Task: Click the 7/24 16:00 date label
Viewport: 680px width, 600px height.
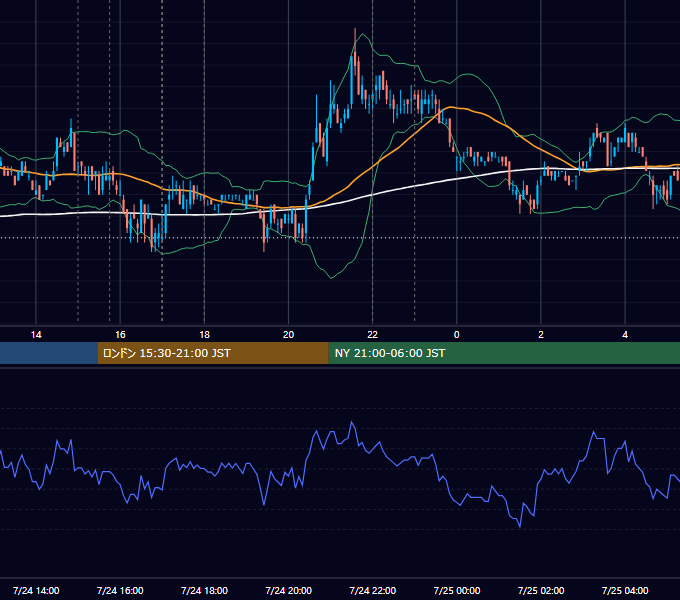Action: click(120, 590)
